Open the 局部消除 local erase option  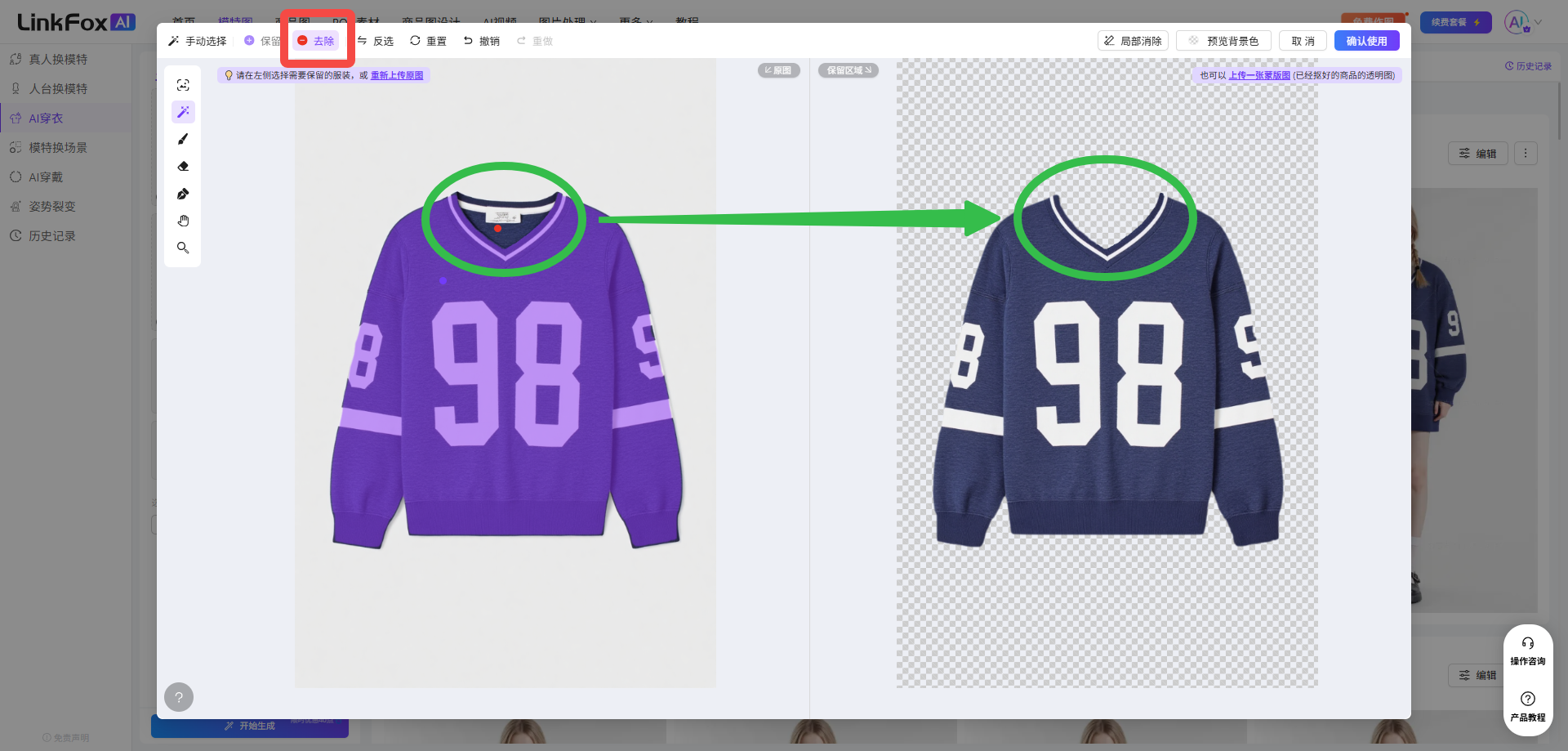[x=1133, y=41]
